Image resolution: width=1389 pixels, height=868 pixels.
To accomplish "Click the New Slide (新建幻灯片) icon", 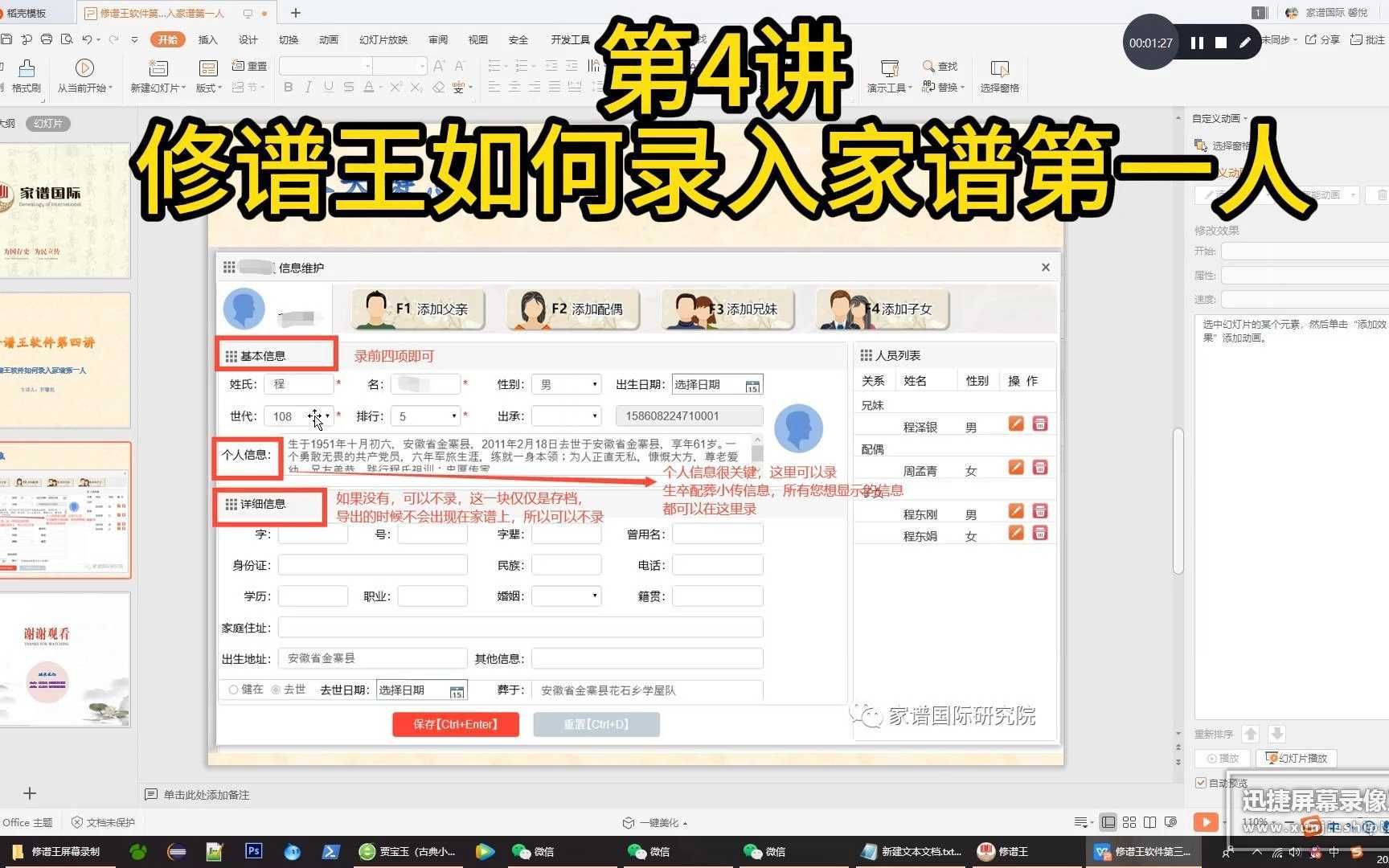I will 158,68.
